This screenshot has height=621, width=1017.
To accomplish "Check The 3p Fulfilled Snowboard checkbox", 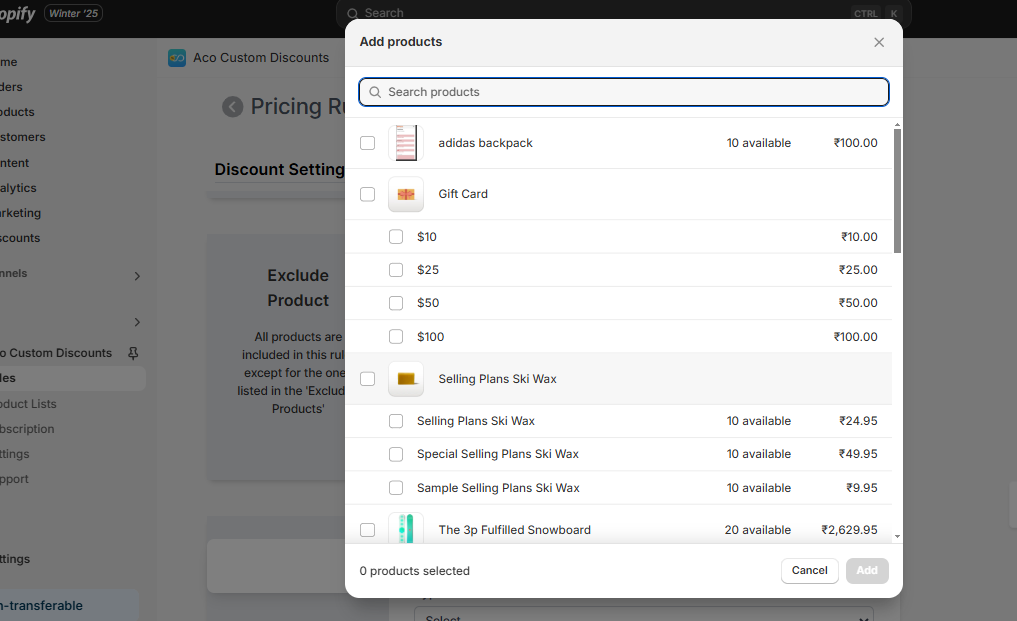I will [368, 530].
